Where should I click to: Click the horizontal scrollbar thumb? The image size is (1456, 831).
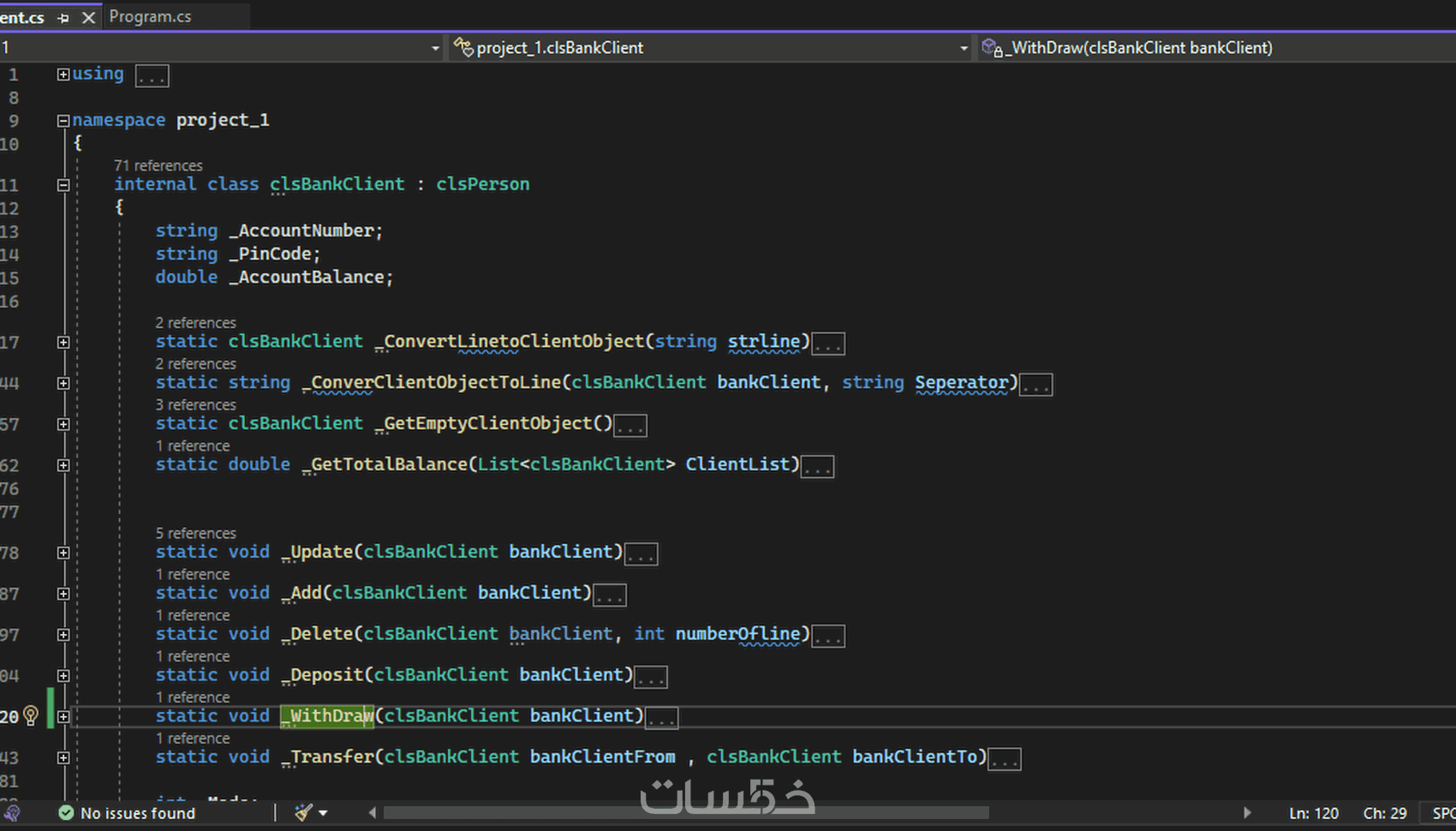click(686, 813)
